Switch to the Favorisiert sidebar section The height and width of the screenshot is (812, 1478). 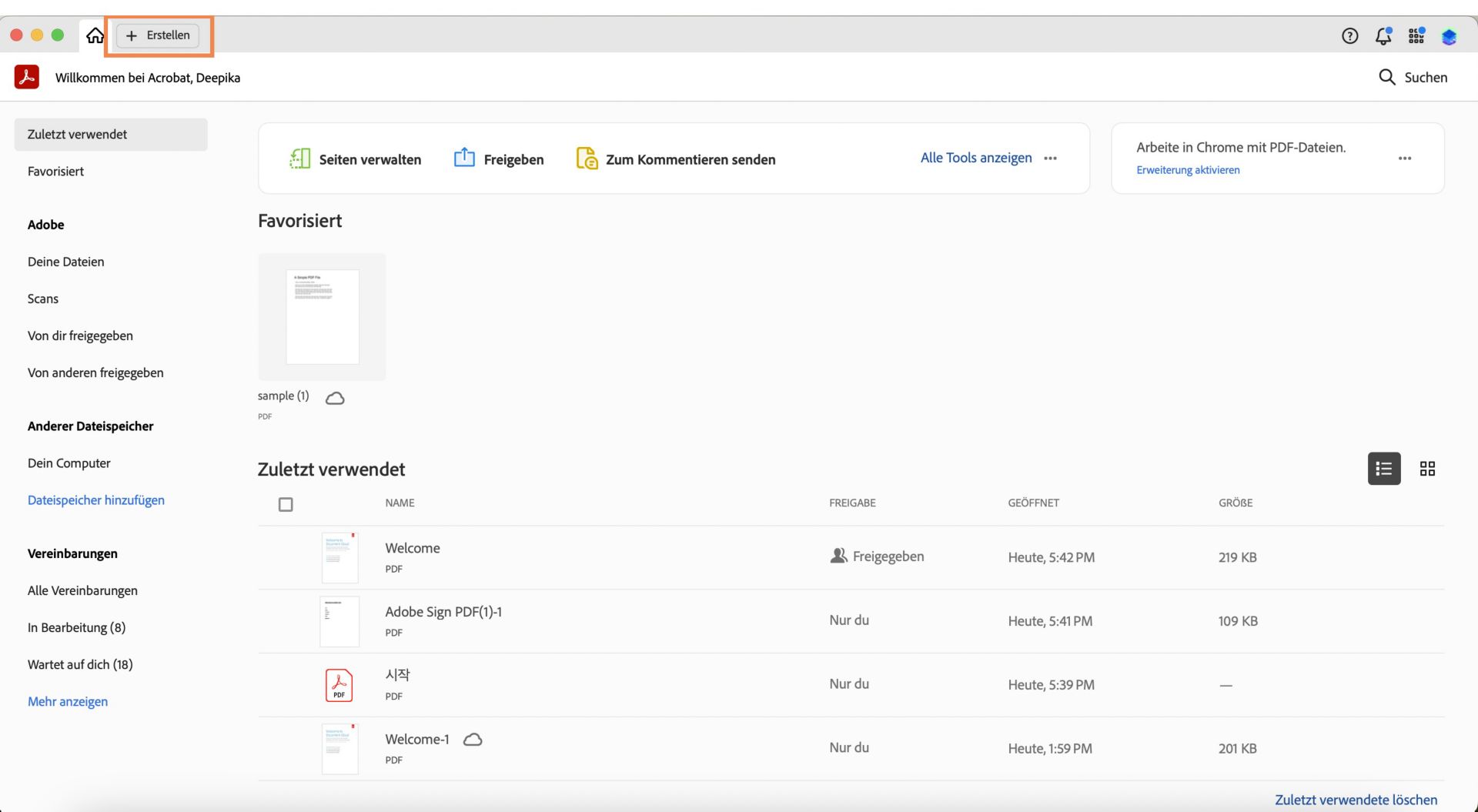pos(55,171)
